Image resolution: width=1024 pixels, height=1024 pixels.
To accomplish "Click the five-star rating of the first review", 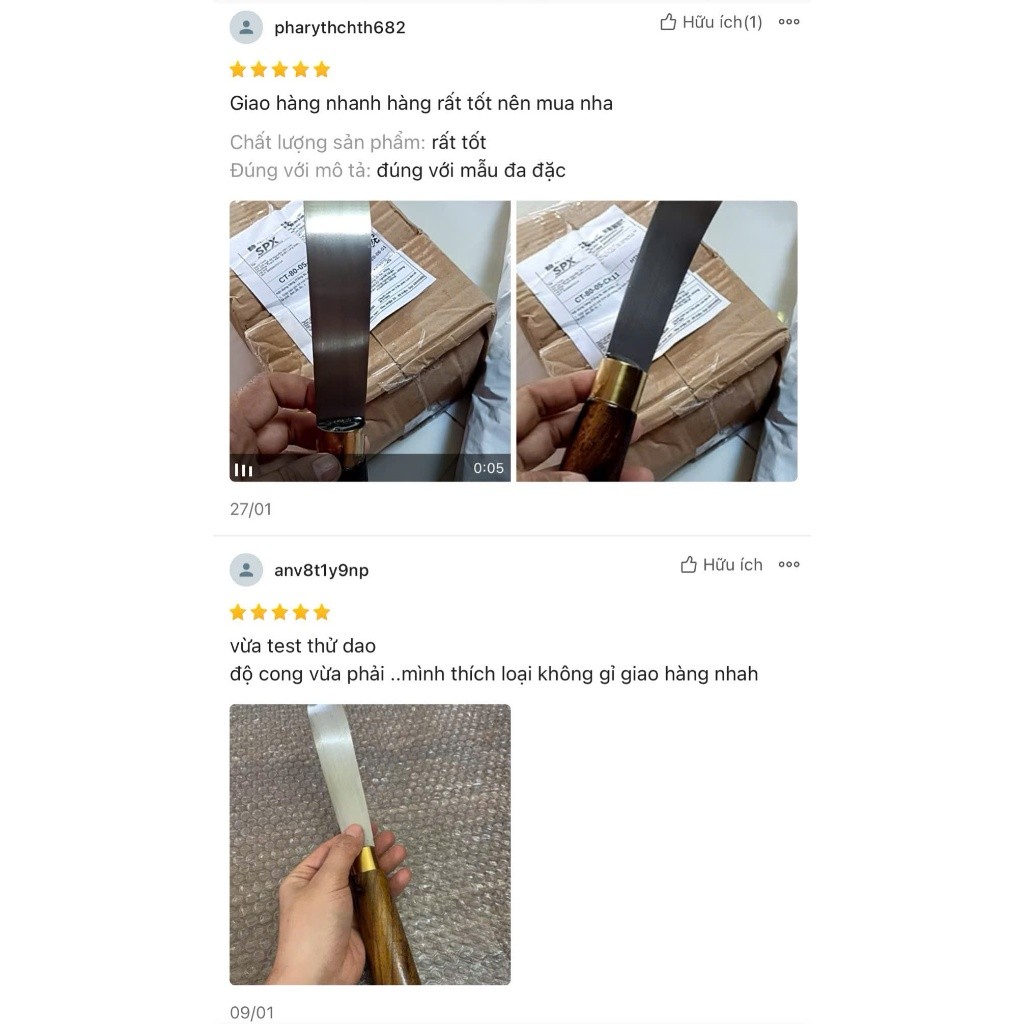I will point(280,69).
